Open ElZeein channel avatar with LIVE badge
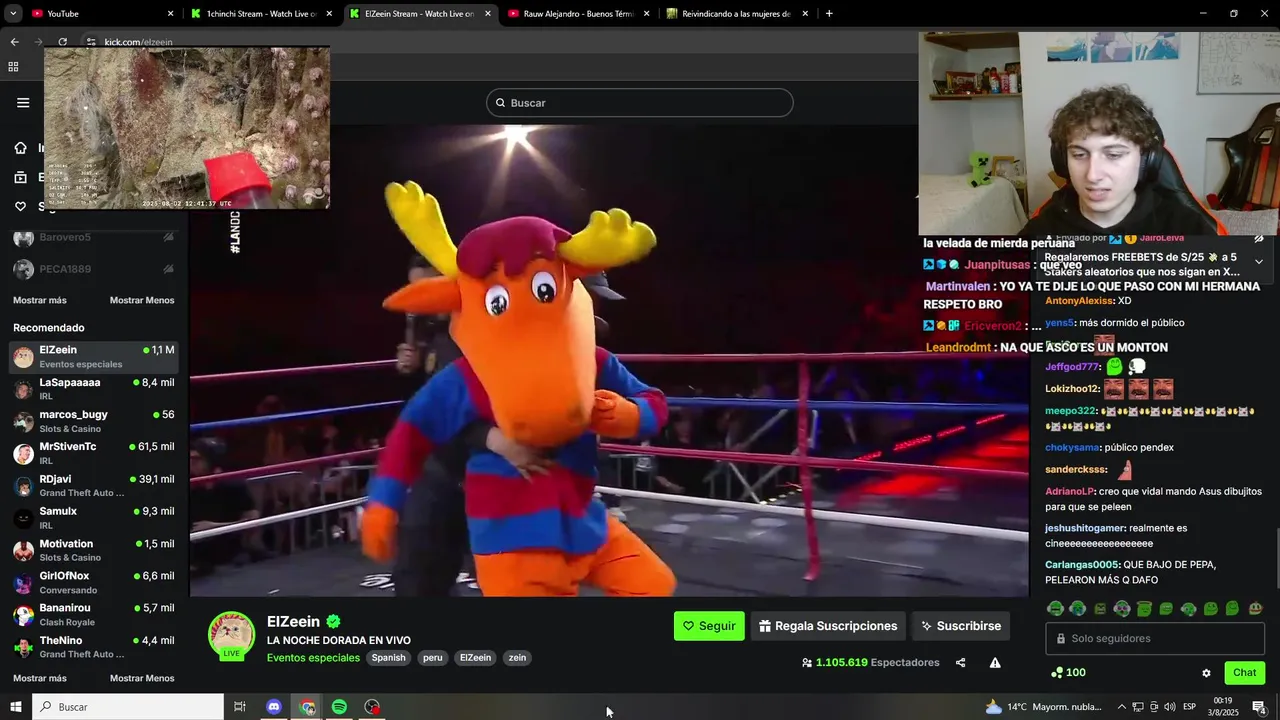1280x720 pixels. (231, 636)
